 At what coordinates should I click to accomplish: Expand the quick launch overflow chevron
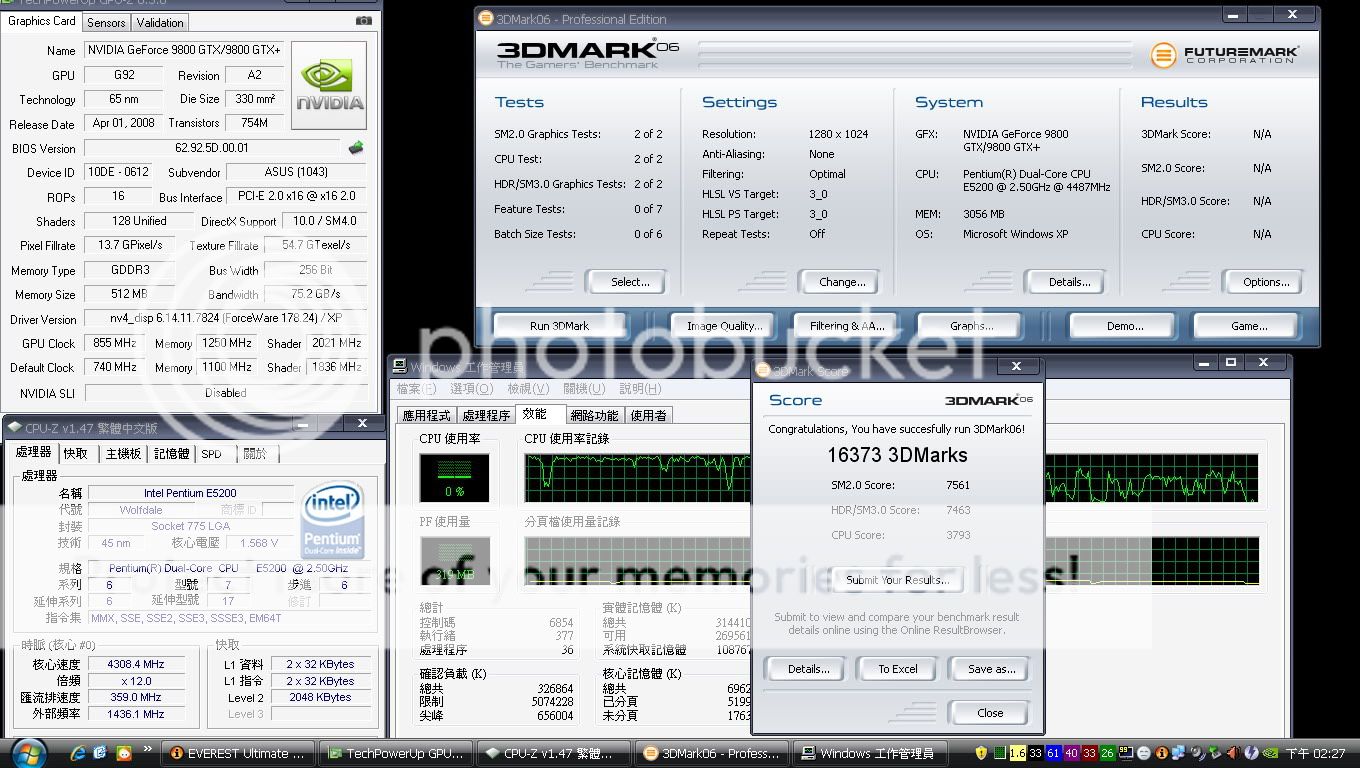pos(149,749)
